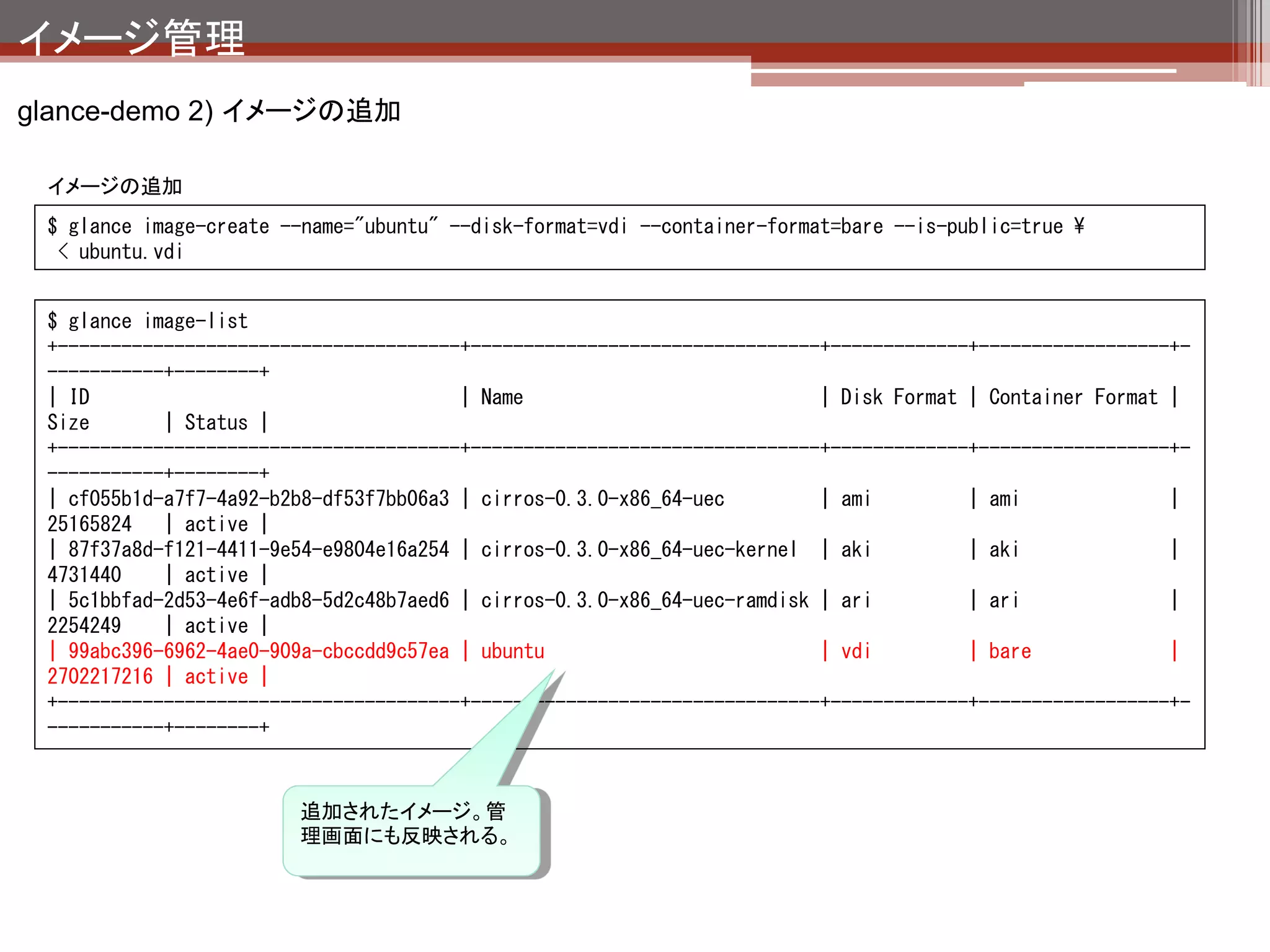
Task: Click the Size column header
Action: pos(68,422)
